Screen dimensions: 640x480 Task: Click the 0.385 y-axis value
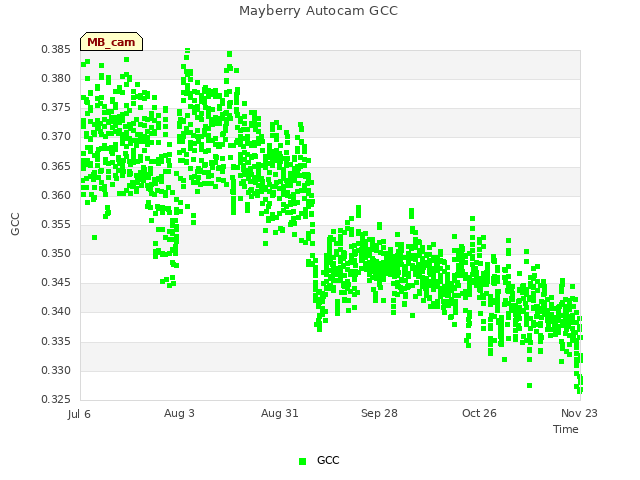click(56, 49)
